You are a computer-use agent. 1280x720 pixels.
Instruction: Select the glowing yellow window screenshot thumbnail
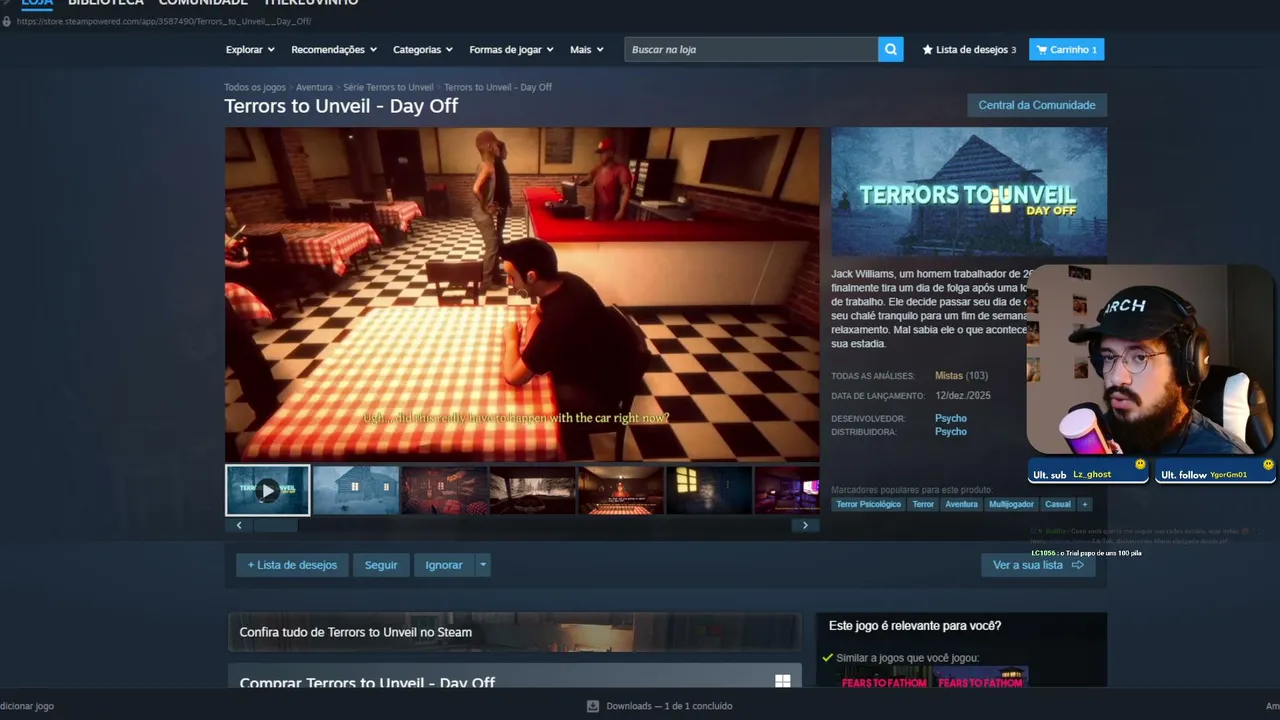(709, 490)
